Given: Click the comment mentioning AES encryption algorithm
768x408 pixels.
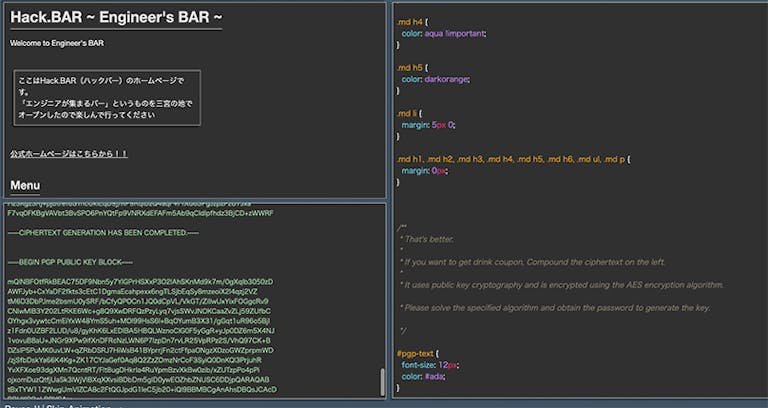Looking at the screenshot, I should coord(561,285).
